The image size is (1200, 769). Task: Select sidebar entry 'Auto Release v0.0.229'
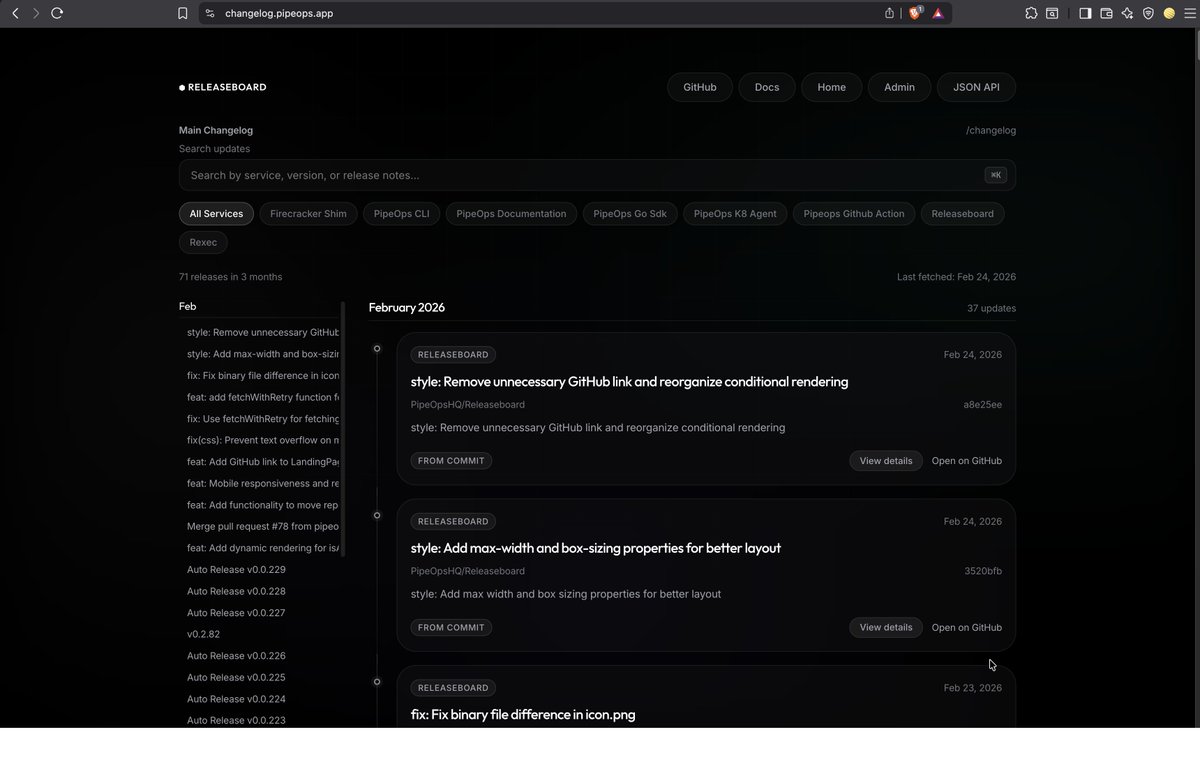click(236, 570)
